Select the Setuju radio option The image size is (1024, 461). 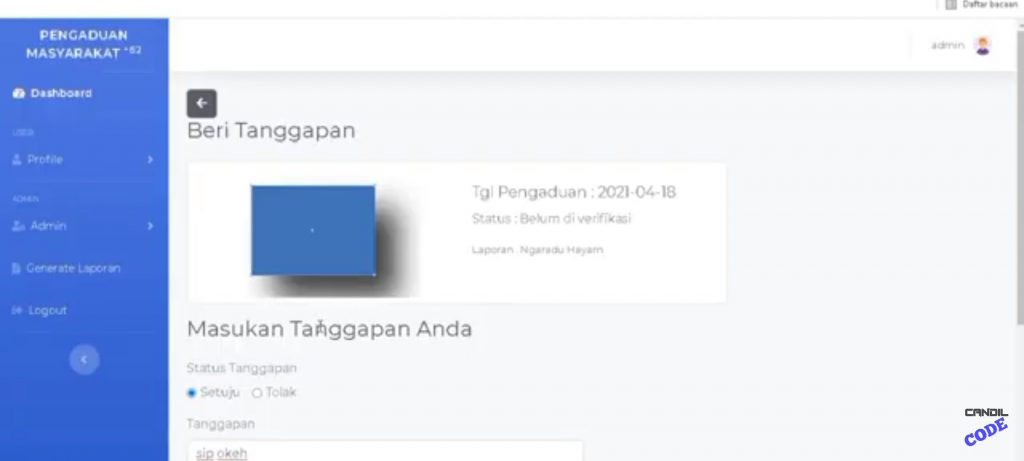(192, 393)
